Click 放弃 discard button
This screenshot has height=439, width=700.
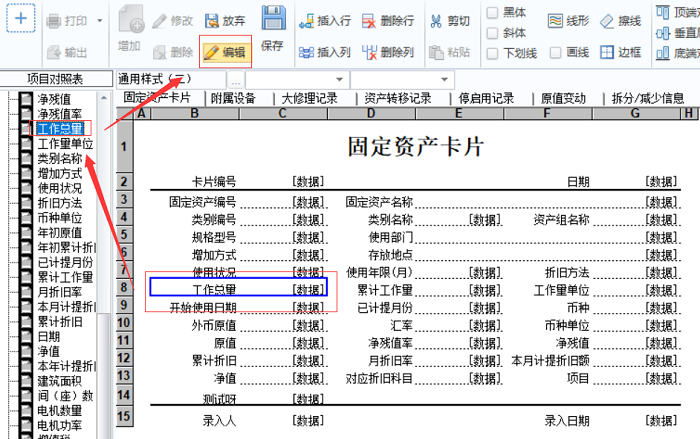coord(225,21)
